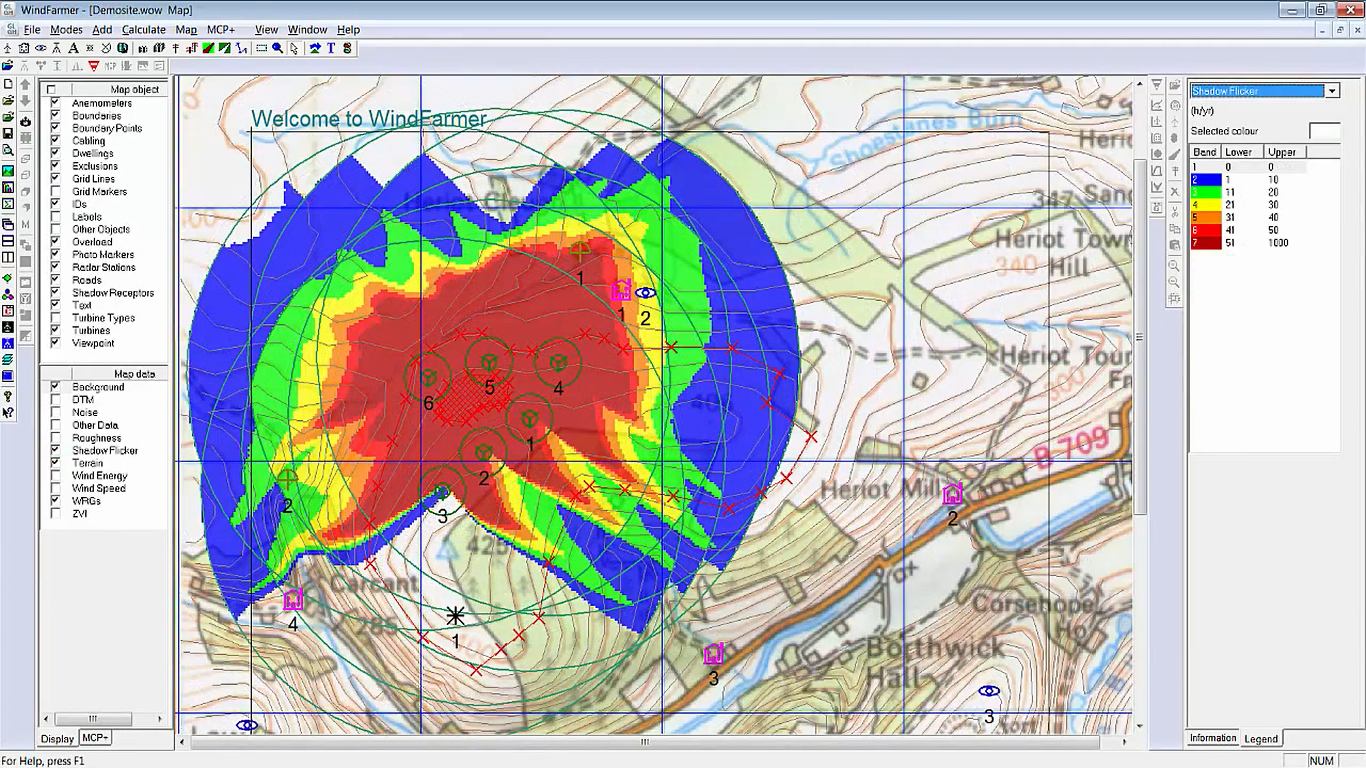Click the blue T text tool icon
This screenshot has width=1366, height=768.
coord(331,48)
